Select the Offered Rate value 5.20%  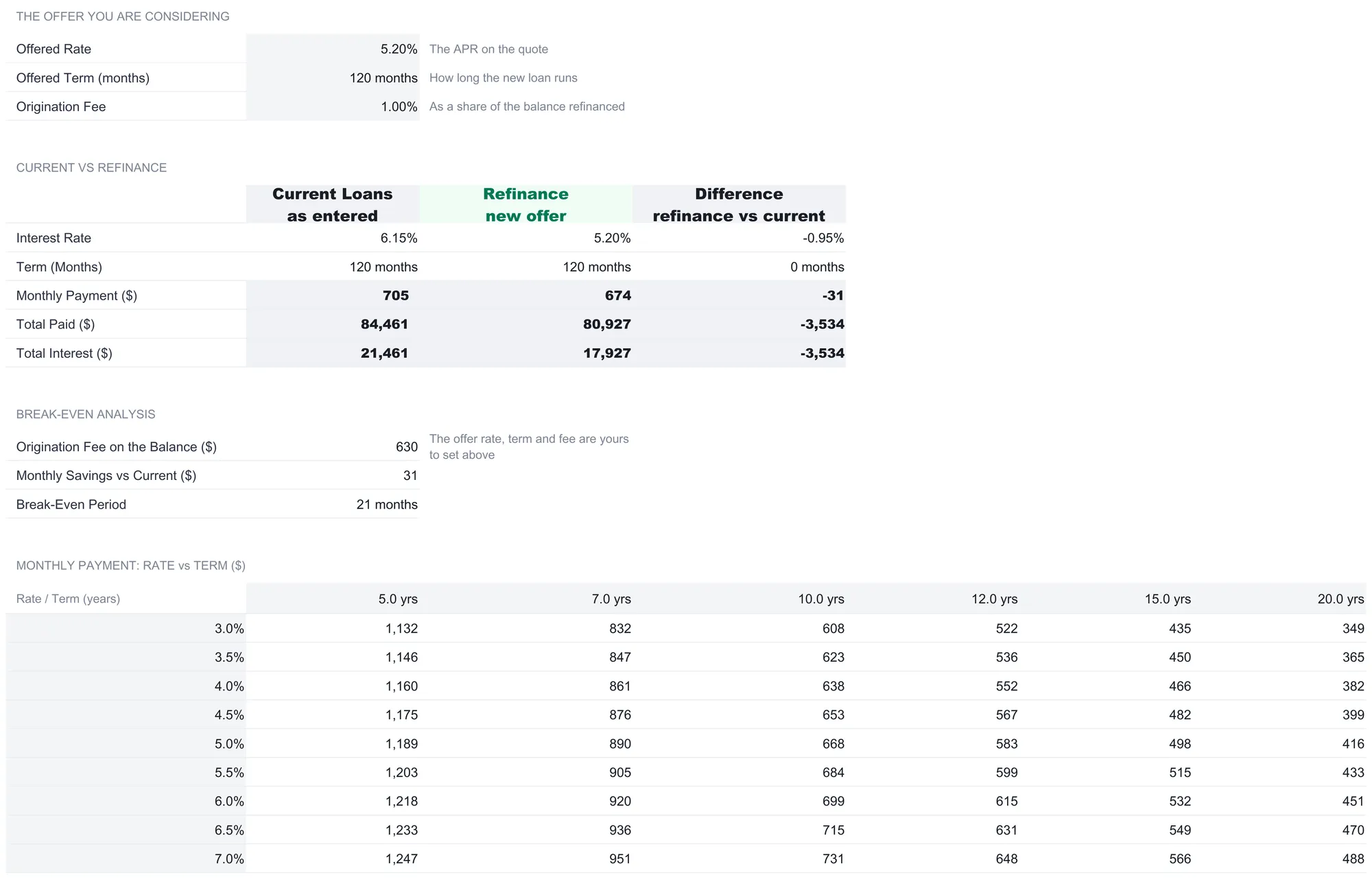pos(333,49)
